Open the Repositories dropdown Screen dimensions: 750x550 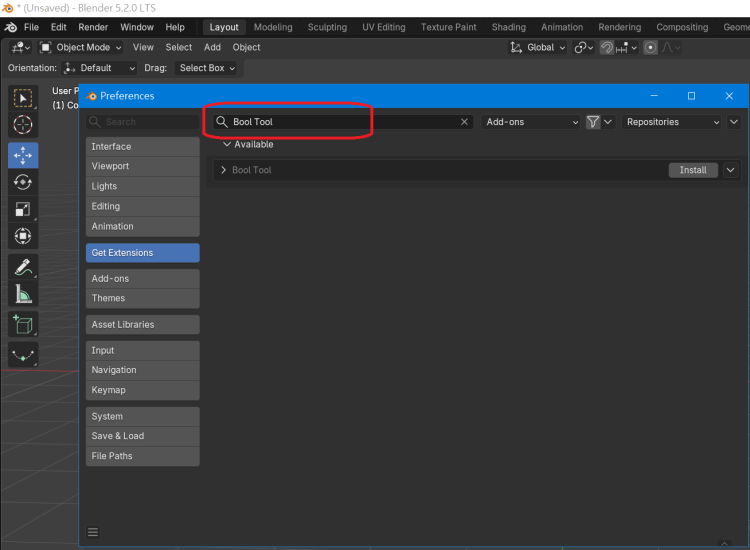[671, 122]
